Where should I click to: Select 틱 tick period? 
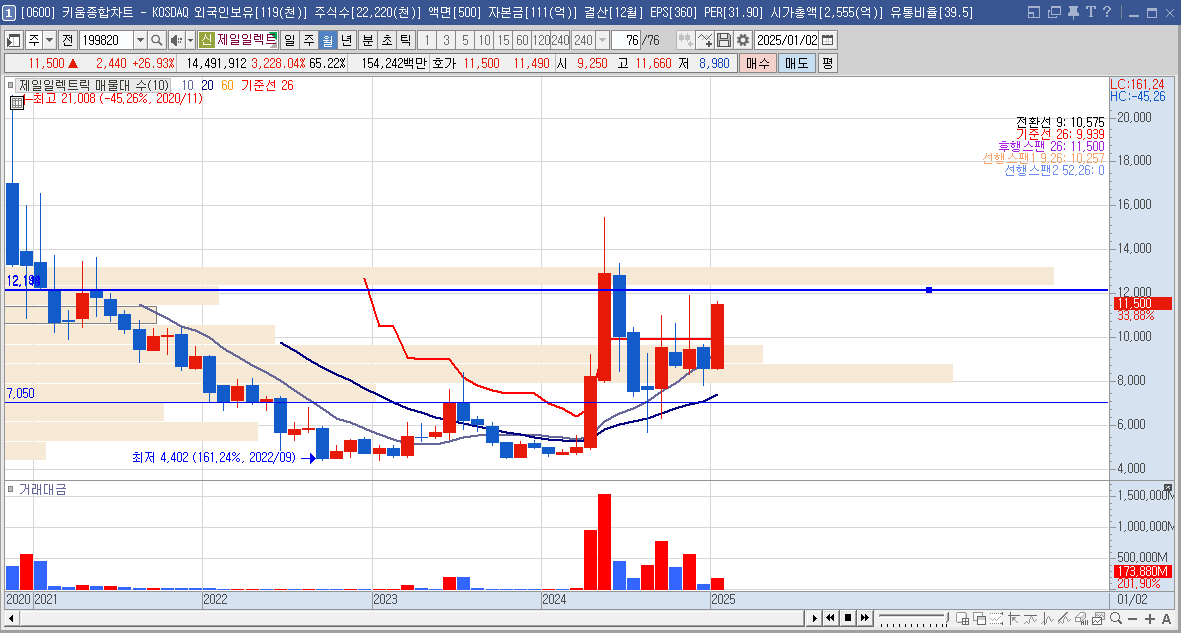(405, 40)
